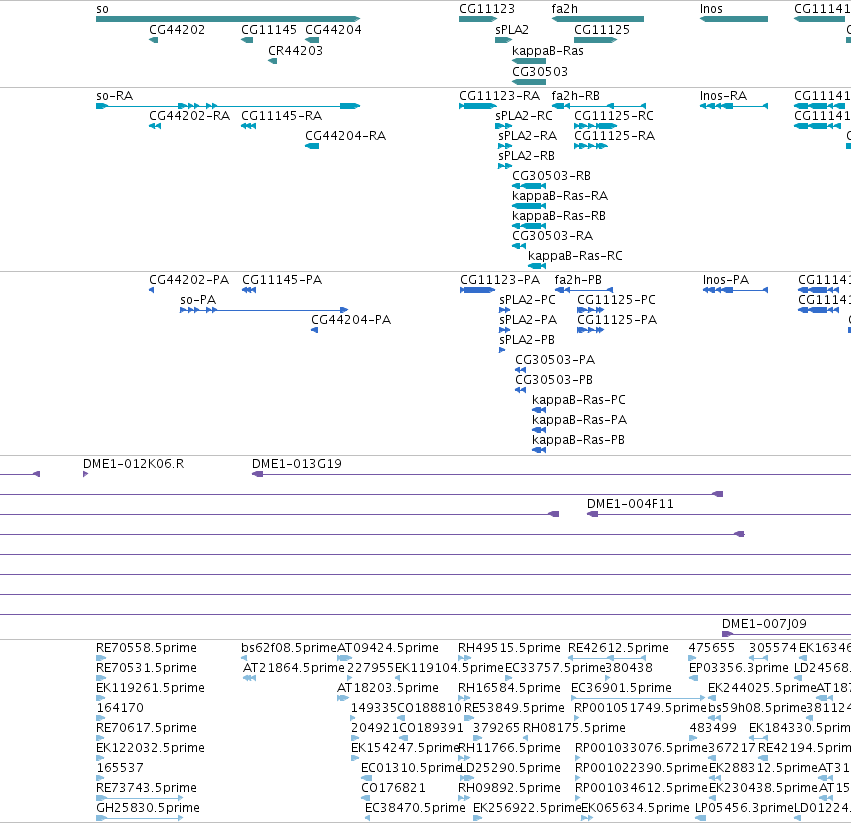Screen dimensions: 851x823
Task: Click the teal Inos gene bar
Action: point(734,19)
